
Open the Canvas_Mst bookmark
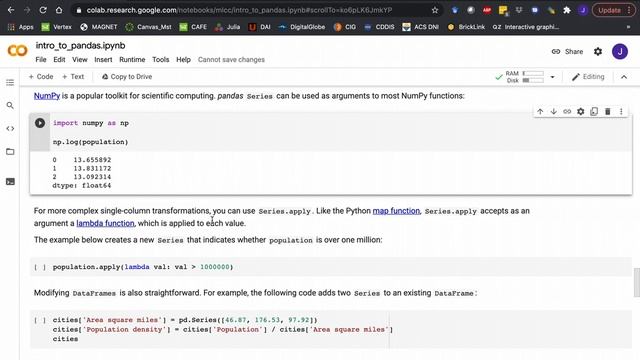pyautogui.click(x=148, y=27)
